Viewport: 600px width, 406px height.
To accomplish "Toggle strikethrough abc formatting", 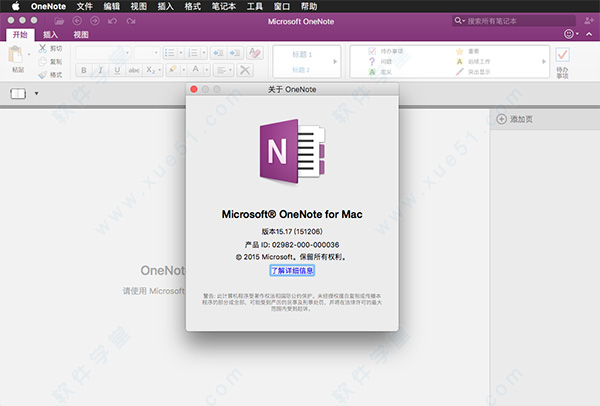I will pos(134,70).
